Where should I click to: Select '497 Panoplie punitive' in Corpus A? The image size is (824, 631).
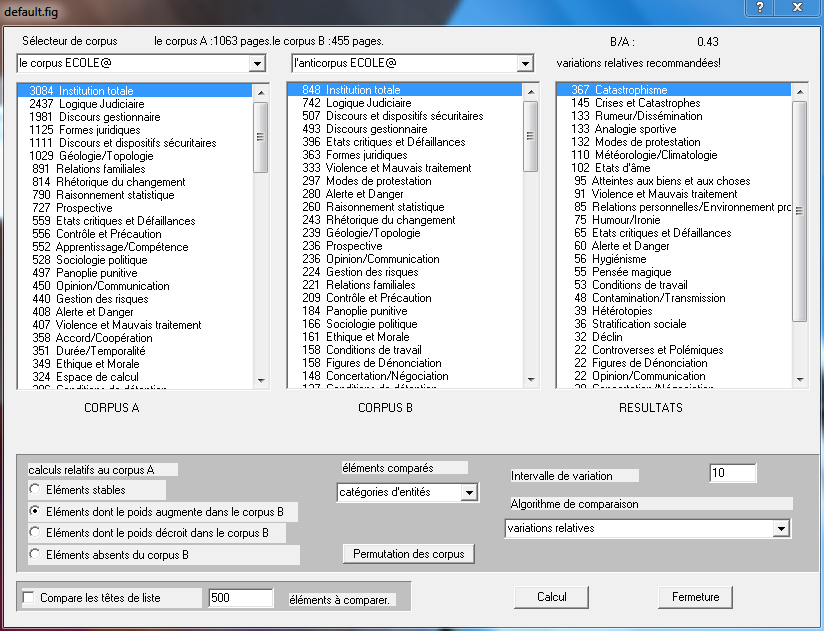[135, 273]
